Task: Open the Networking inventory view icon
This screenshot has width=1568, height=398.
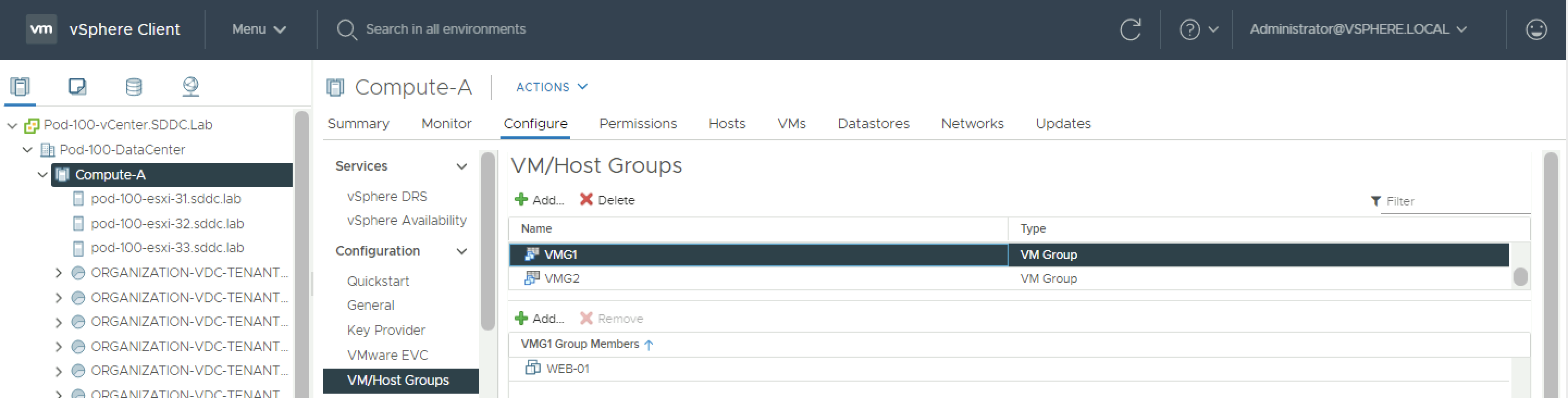Action: (190, 86)
